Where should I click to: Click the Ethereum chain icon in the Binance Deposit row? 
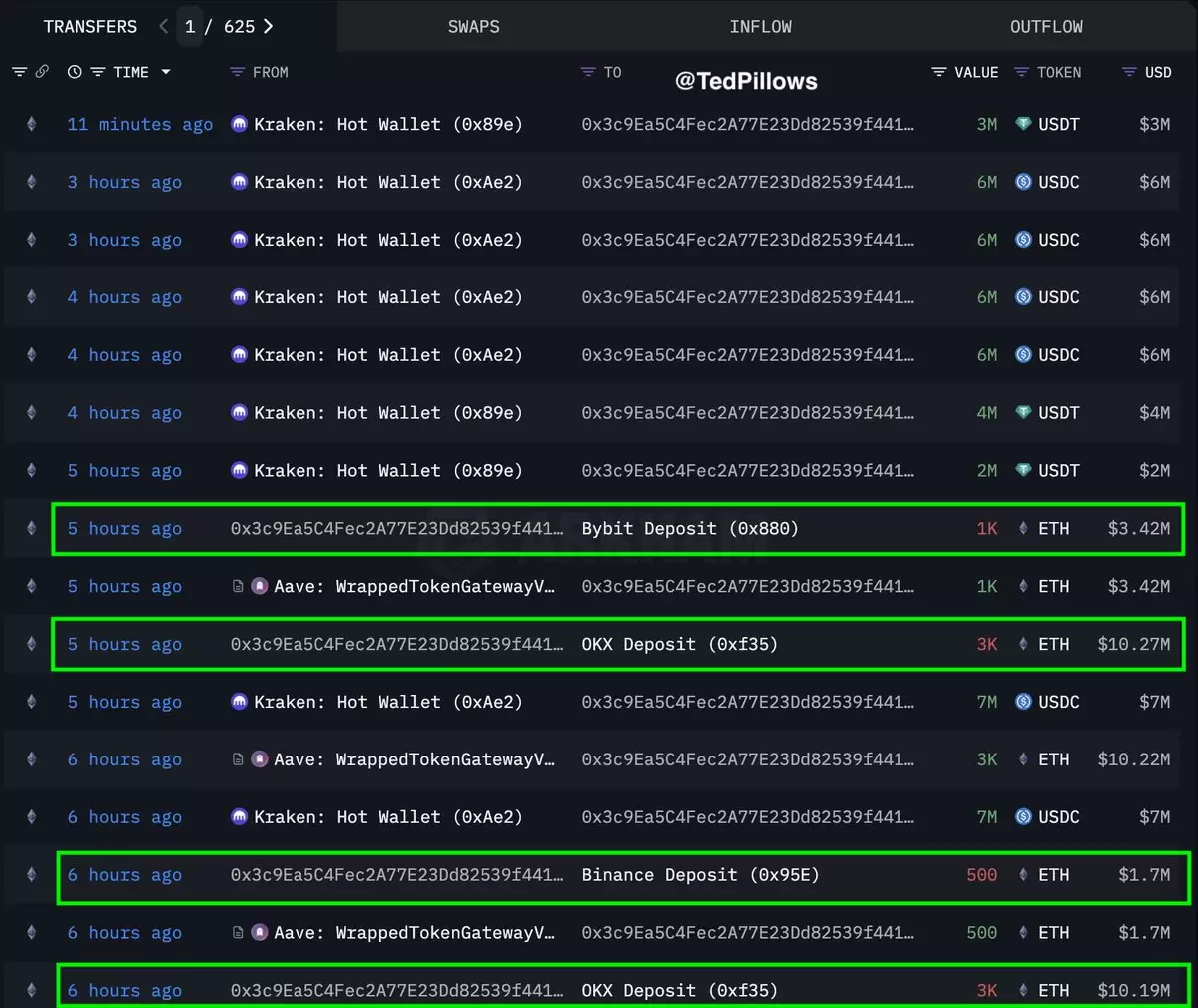[31, 875]
